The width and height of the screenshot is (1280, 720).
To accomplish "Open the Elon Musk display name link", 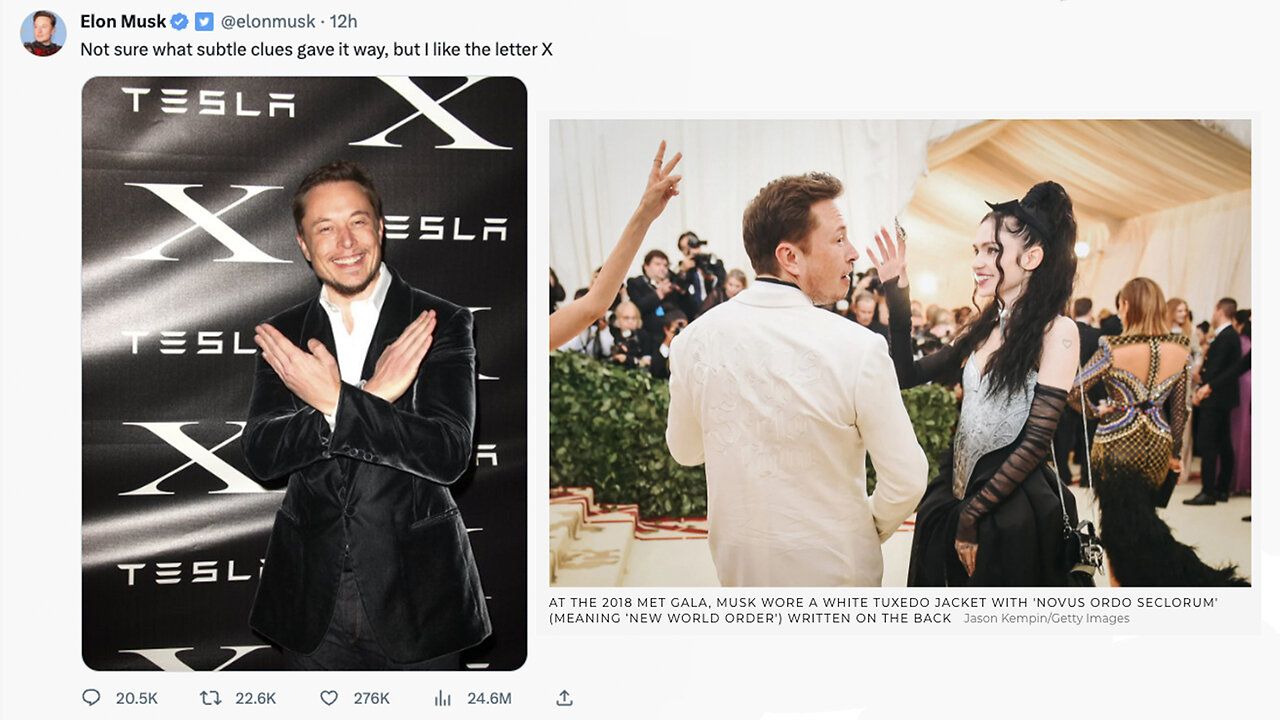I will coord(123,21).
